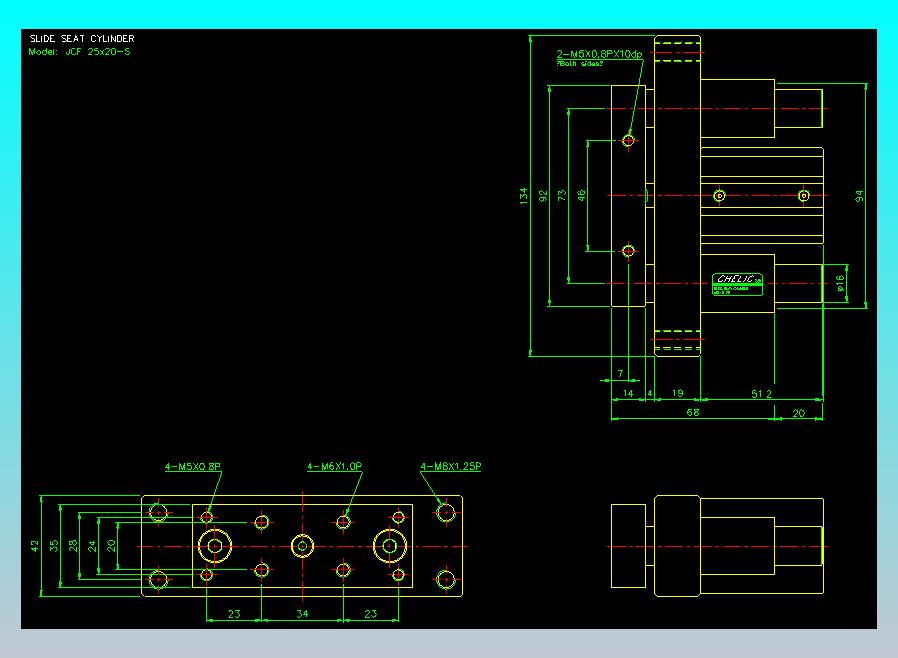
Task: Click the 94 height dimension text
Action: 859,196
